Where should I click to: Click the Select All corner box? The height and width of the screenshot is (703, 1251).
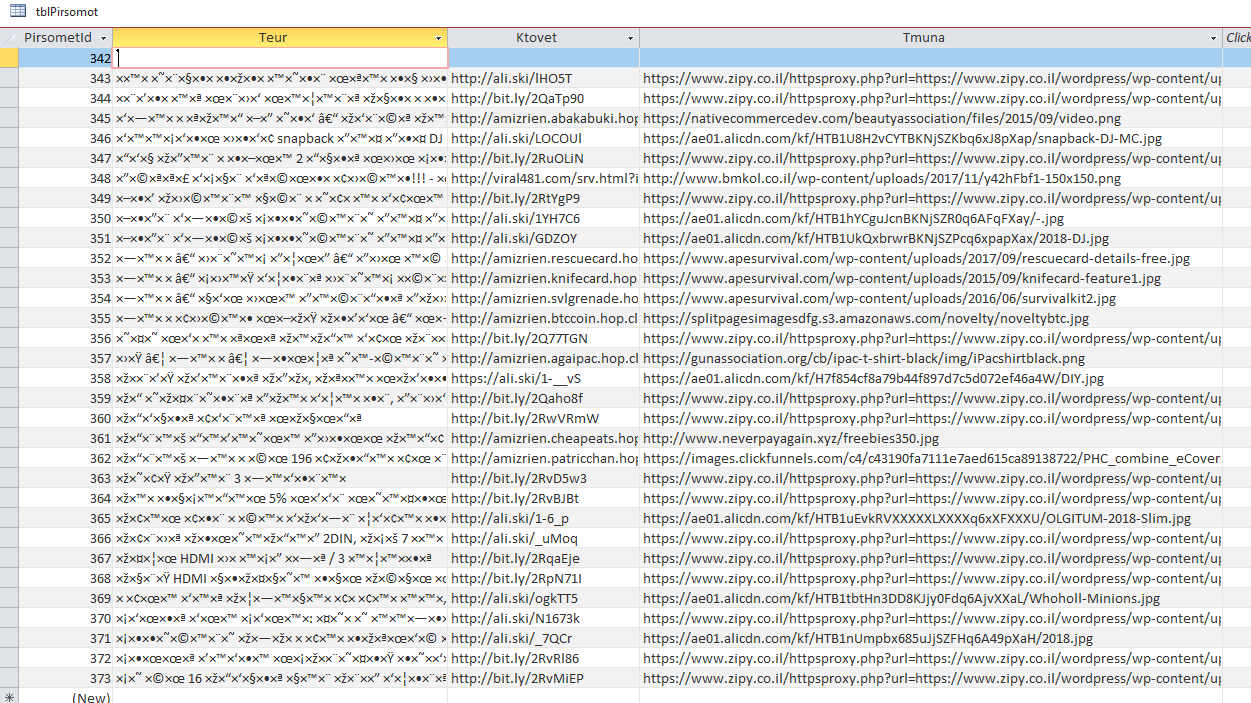coord(9,38)
